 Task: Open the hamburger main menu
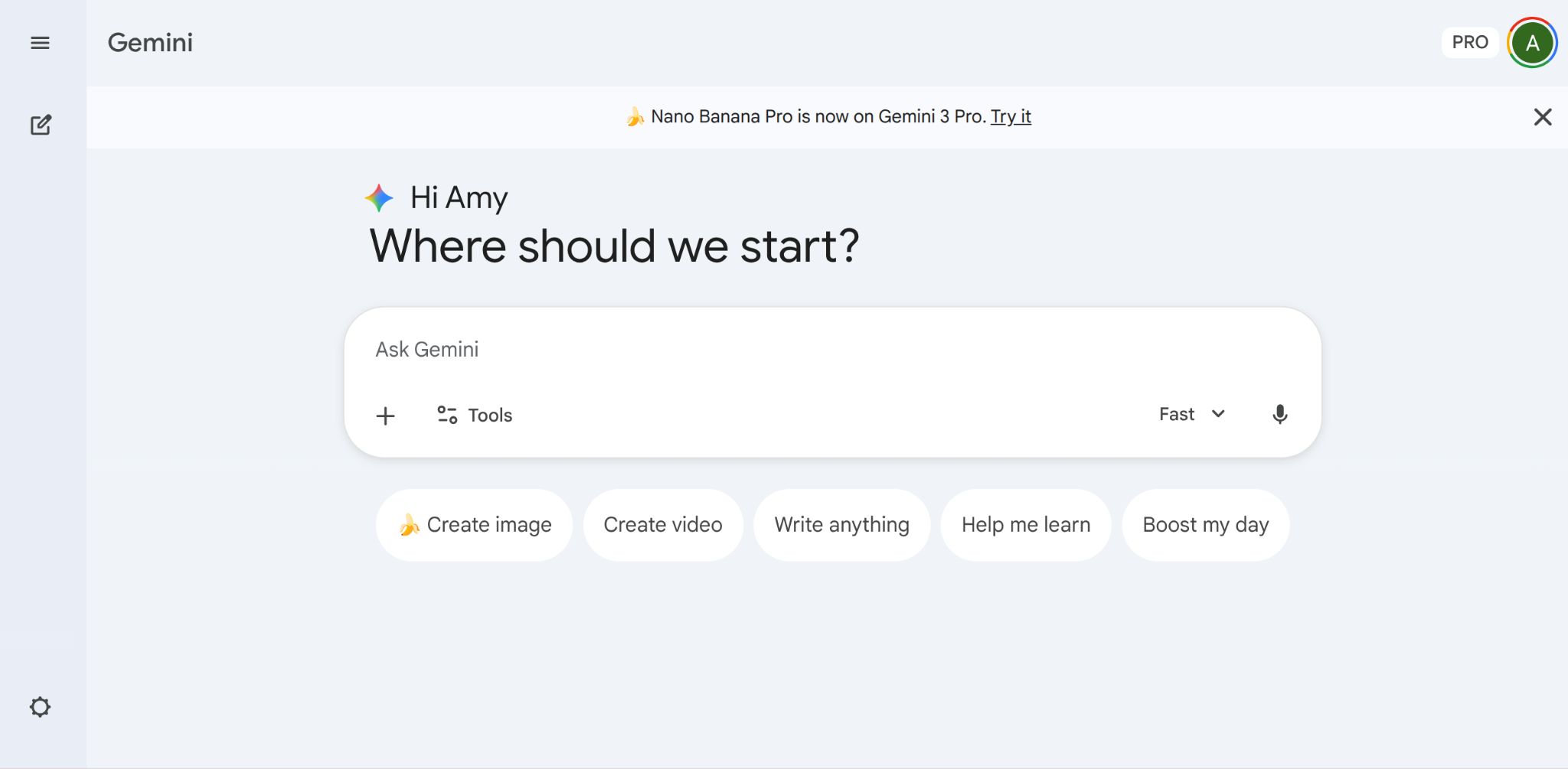pos(40,43)
